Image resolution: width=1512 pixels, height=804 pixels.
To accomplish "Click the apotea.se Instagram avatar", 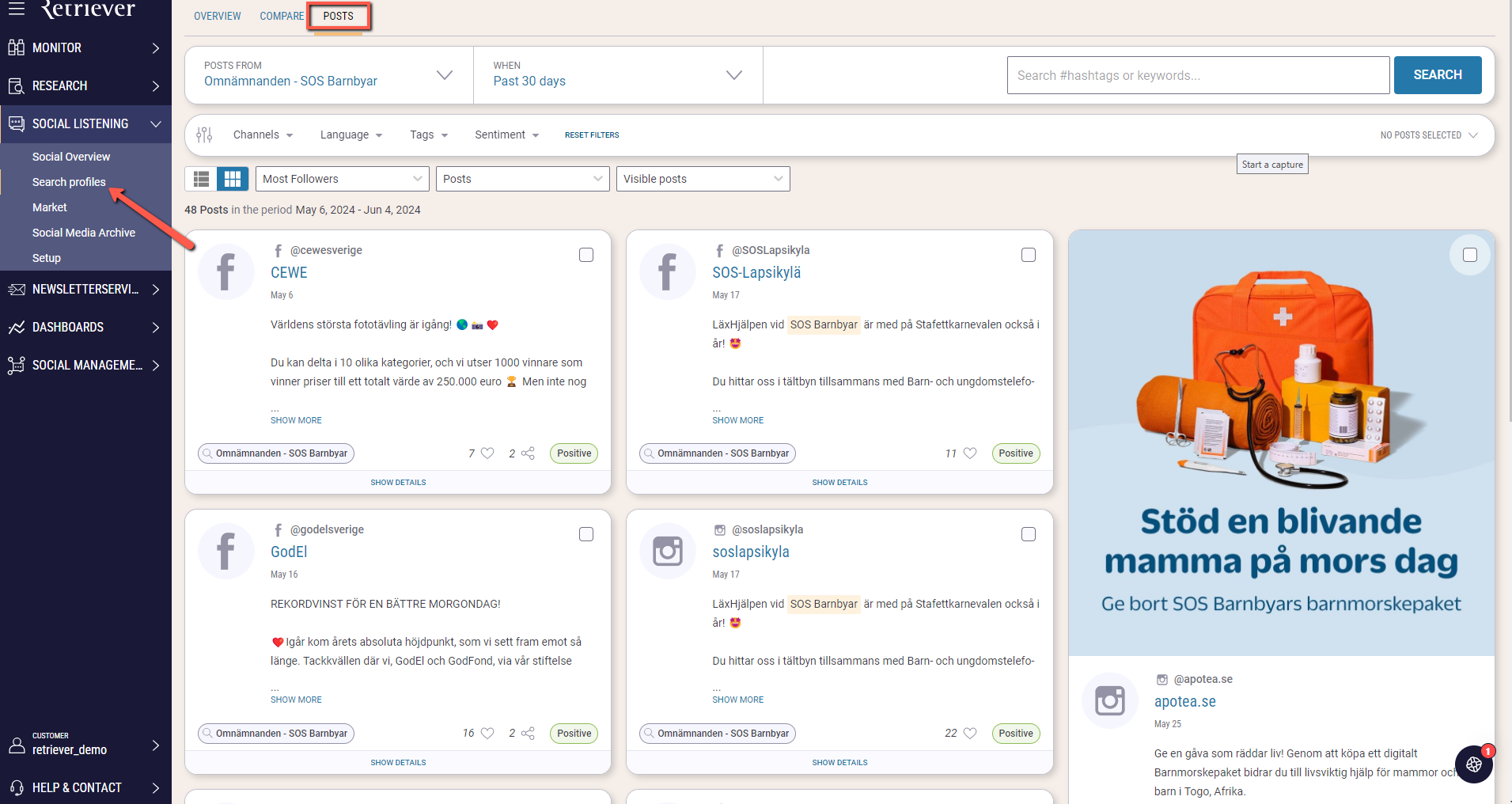I will click(x=1110, y=700).
